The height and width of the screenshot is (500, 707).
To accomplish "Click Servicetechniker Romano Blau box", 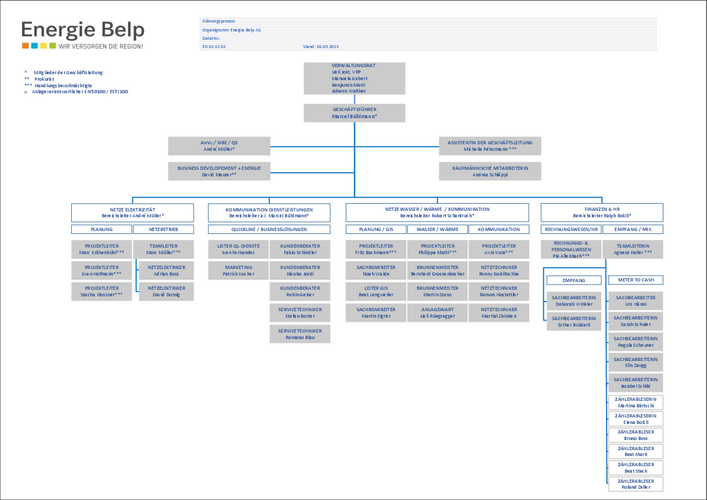I will tap(300, 334).
